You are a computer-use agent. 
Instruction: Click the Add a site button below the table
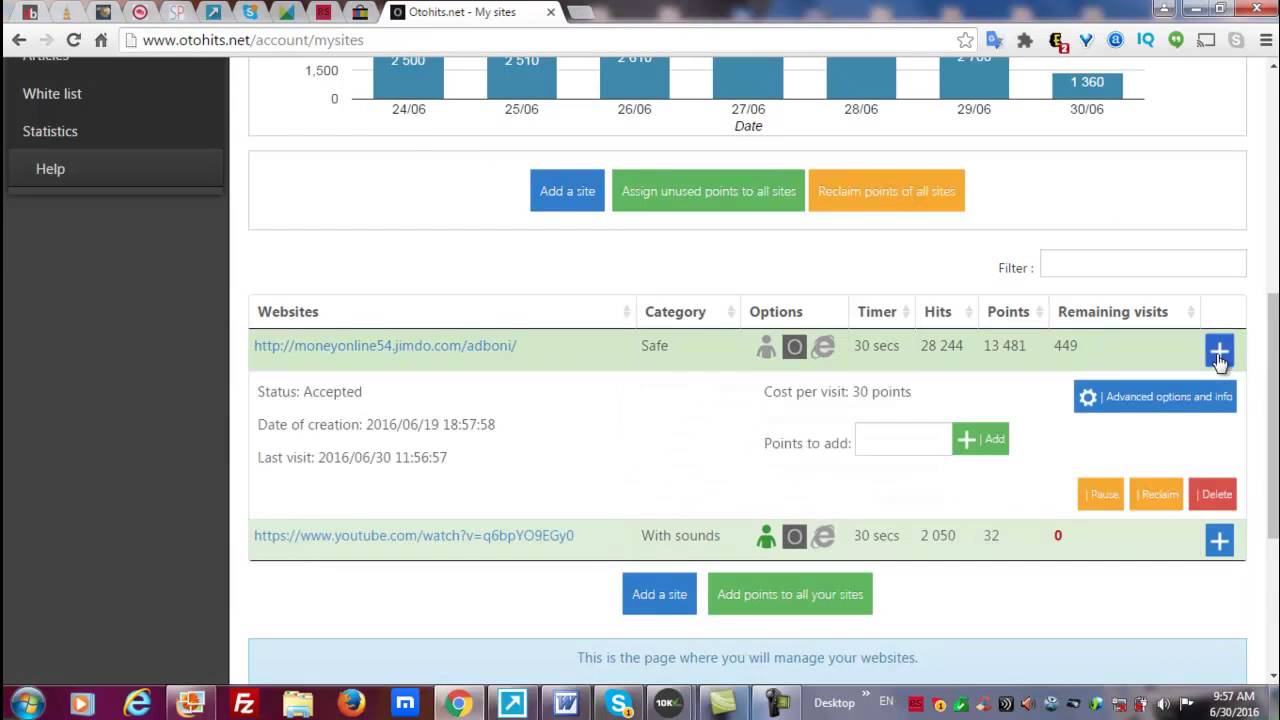[x=659, y=594]
